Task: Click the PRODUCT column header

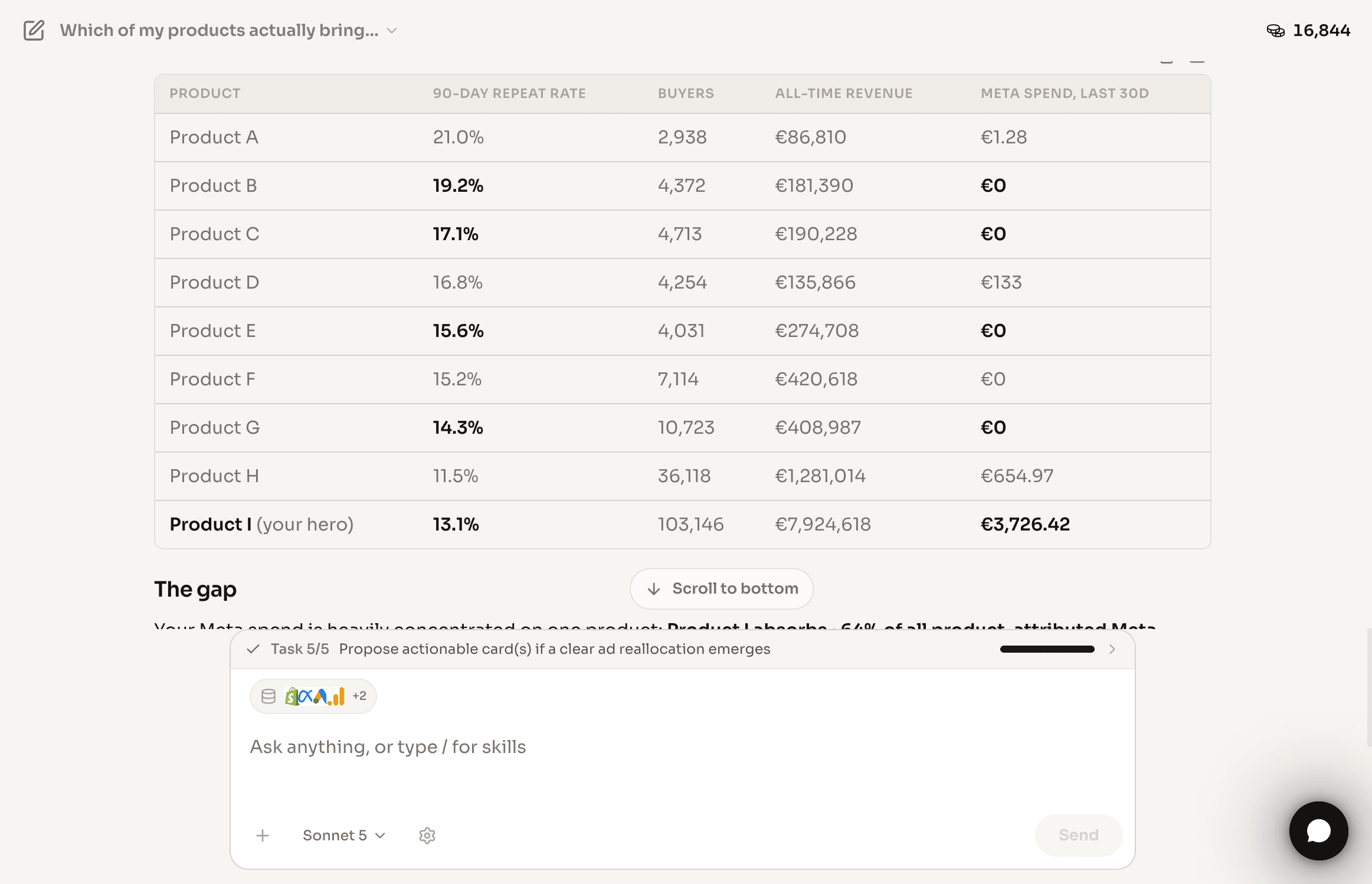Action: click(205, 93)
